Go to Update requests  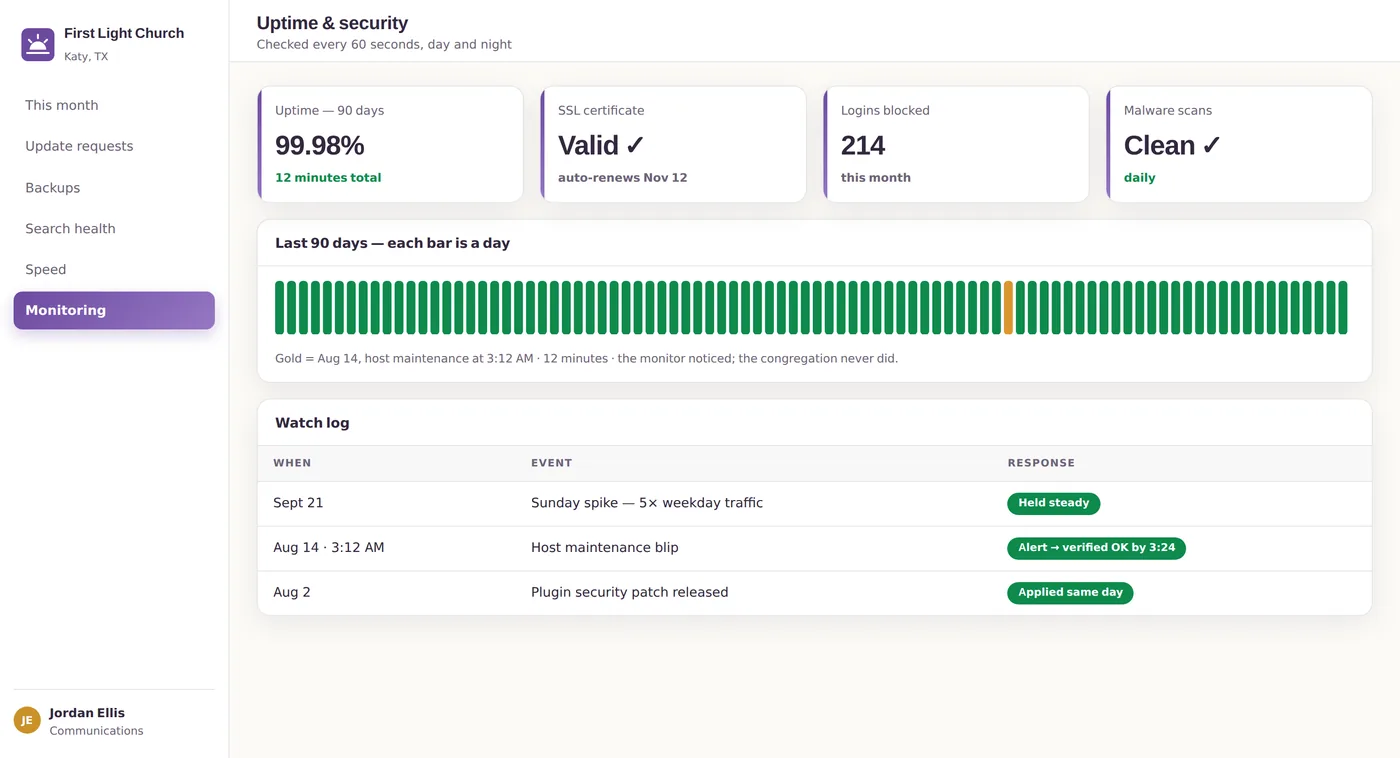[114, 146]
